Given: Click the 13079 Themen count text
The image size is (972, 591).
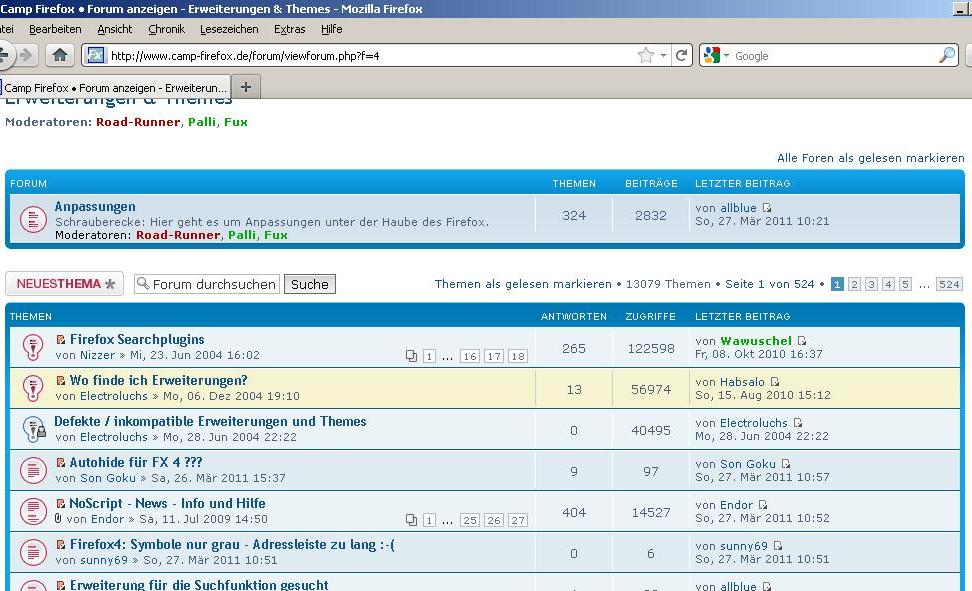Looking at the screenshot, I should pos(668,283).
